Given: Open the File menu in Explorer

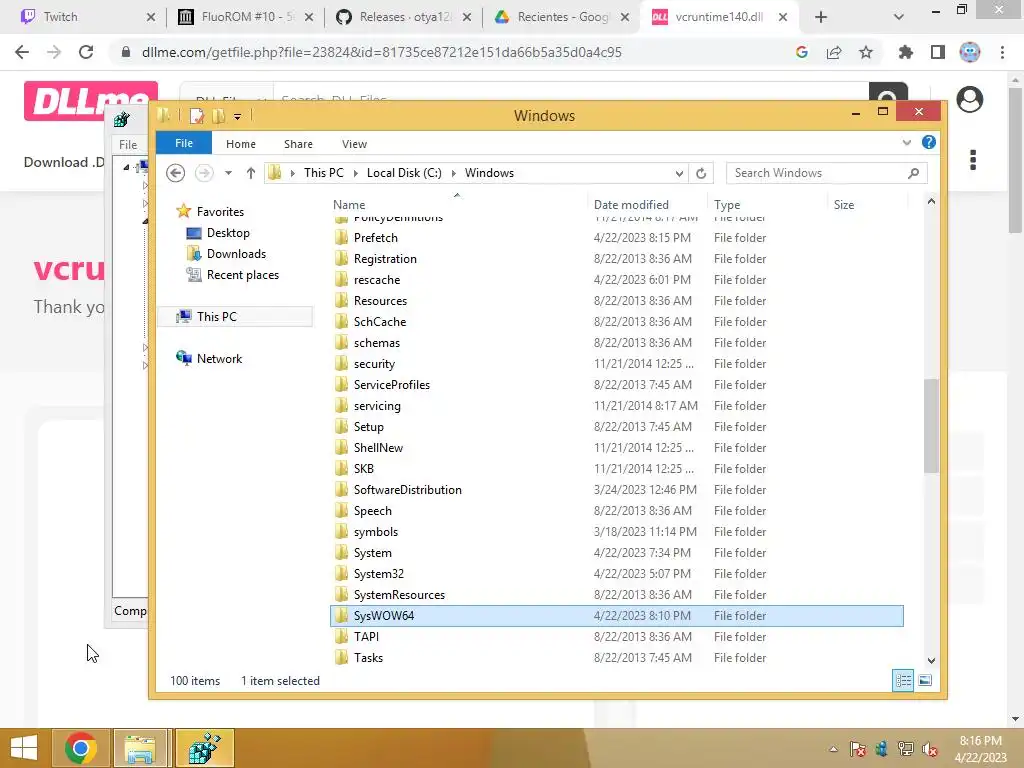Looking at the screenshot, I should [184, 143].
